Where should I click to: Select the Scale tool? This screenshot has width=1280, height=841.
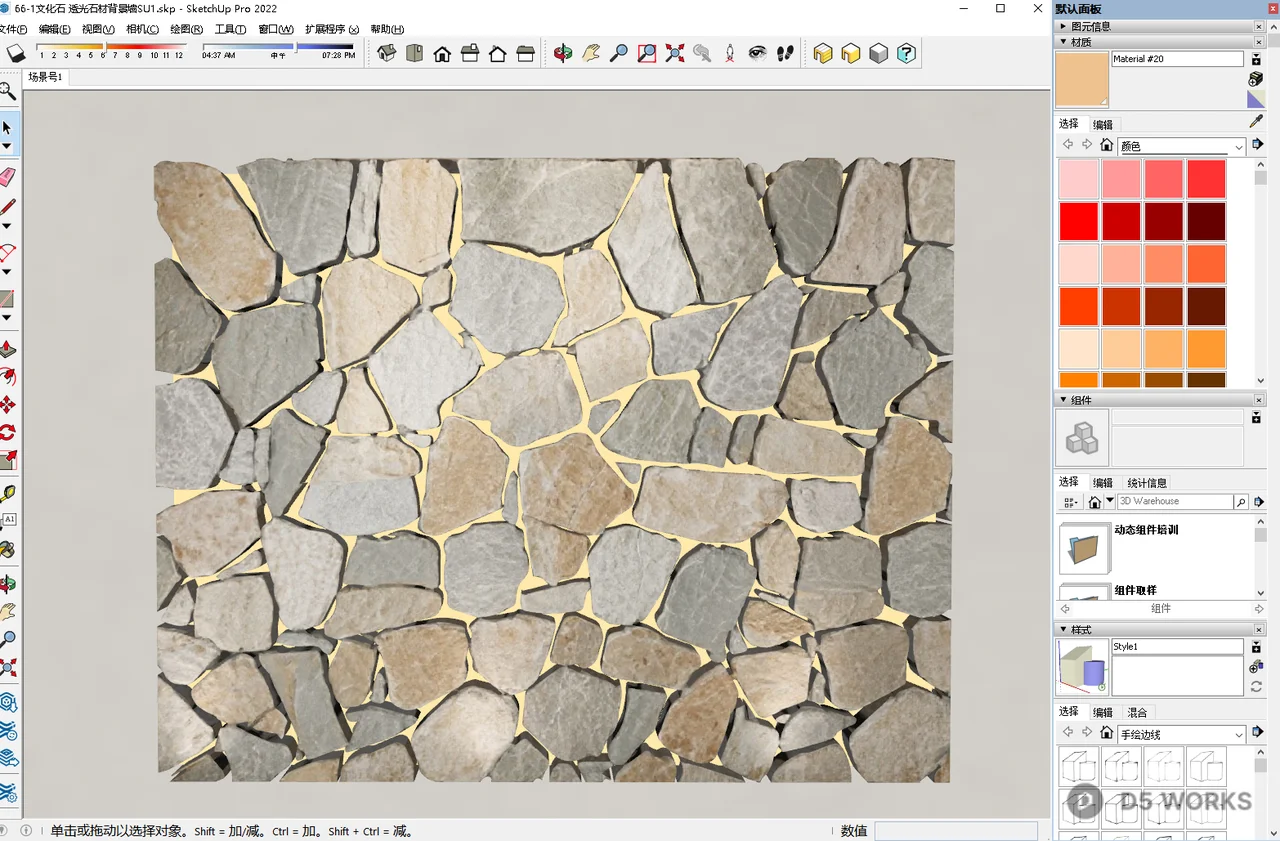pyautogui.click(x=7, y=460)
